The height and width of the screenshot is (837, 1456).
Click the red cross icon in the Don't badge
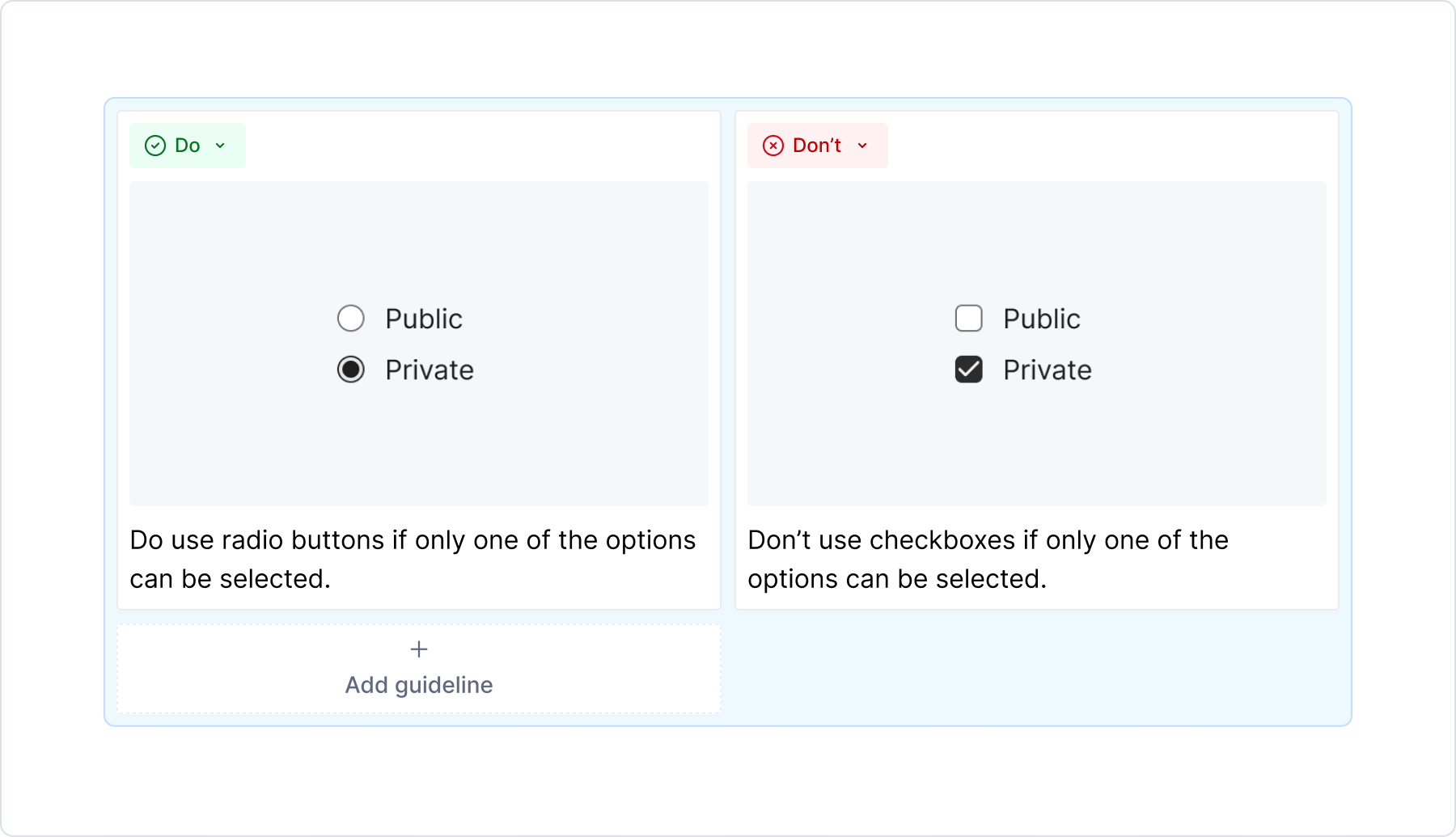pos(773,146)
